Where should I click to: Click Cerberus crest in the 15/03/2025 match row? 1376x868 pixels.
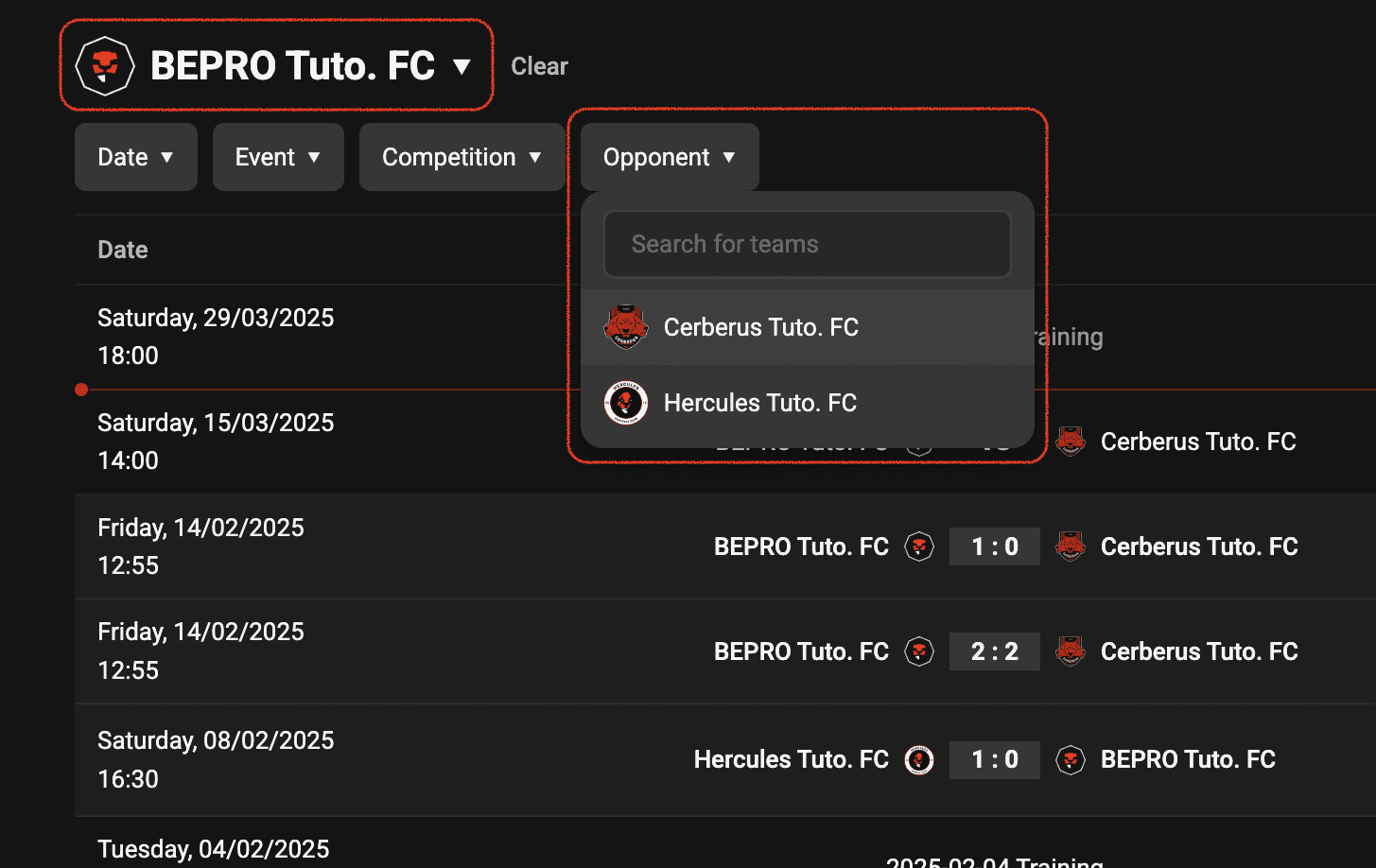point(1070,441)
